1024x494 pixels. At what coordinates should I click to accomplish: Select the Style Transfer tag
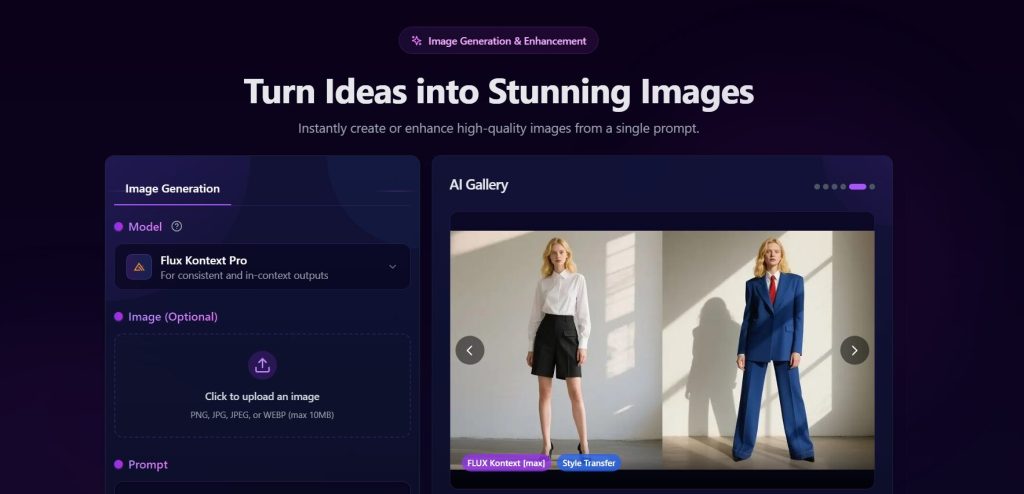coord(588,463)
